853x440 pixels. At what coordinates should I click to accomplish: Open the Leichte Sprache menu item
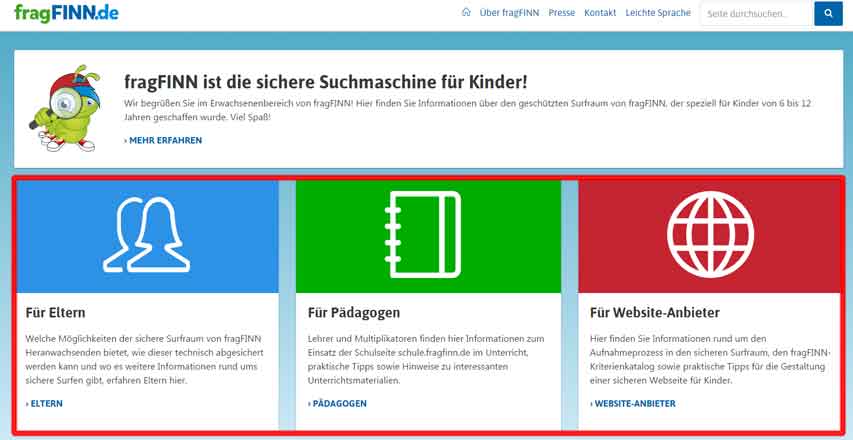[x=658, y=13]
